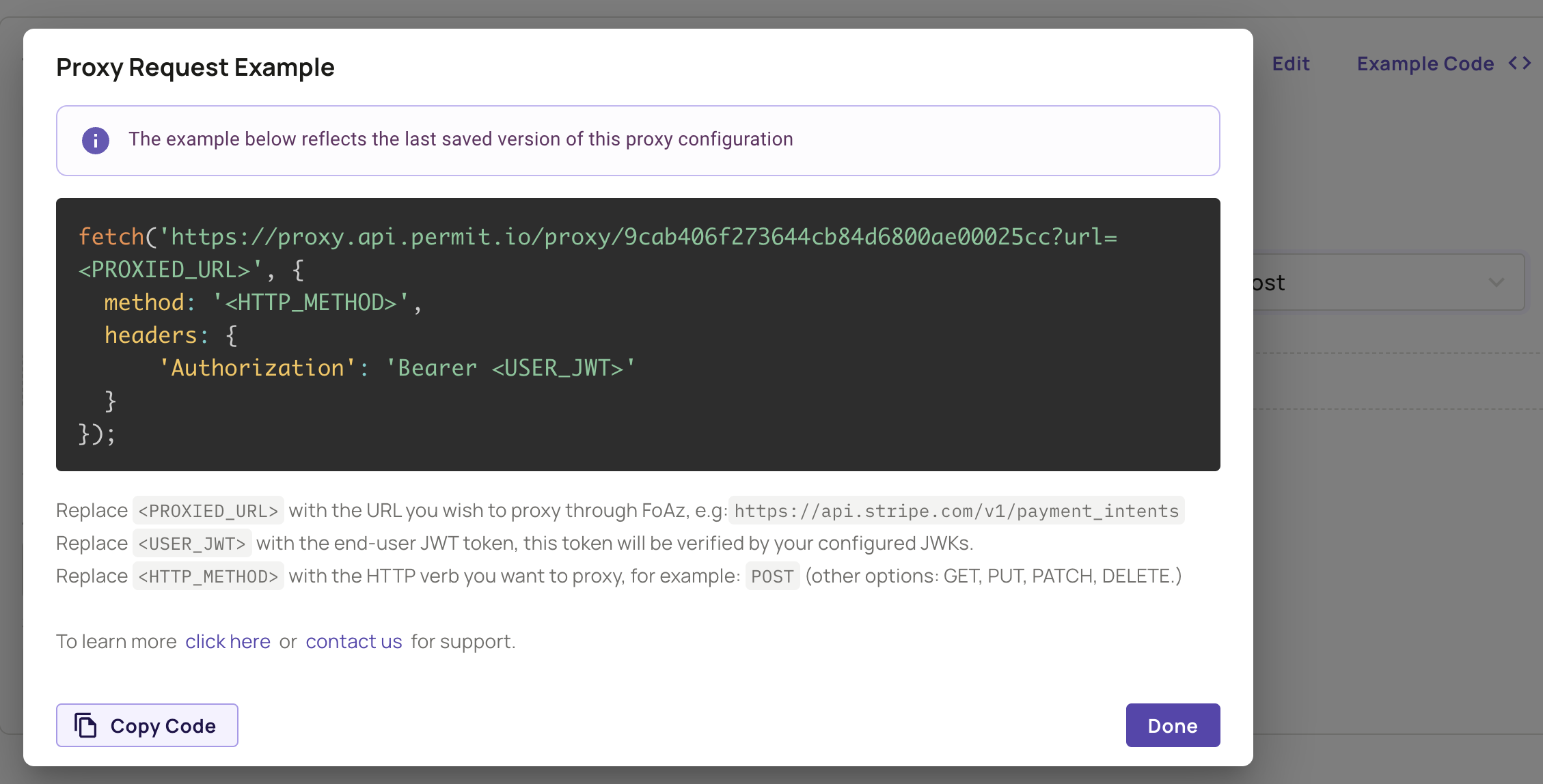Select the Edit option in the top right
1543x784 pixels.
1290,63
